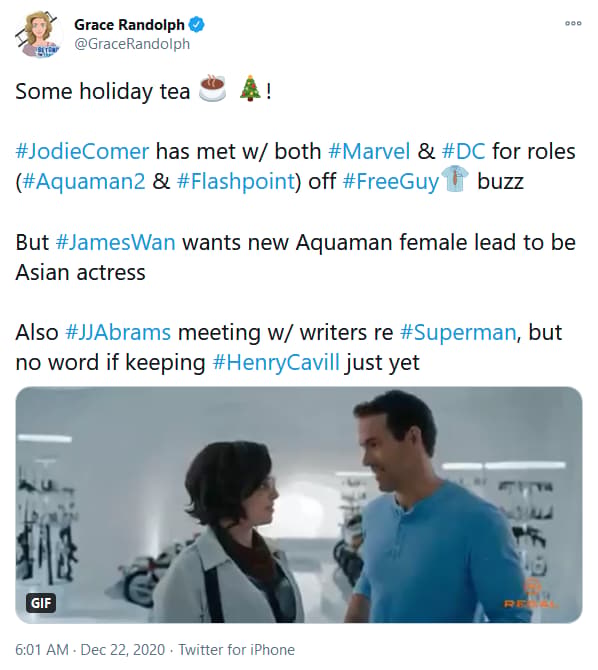Image resolution: width=598 pixels, height=670 pixels.
Task: Follow the #DC hashtag link
Action: [463, 151]
